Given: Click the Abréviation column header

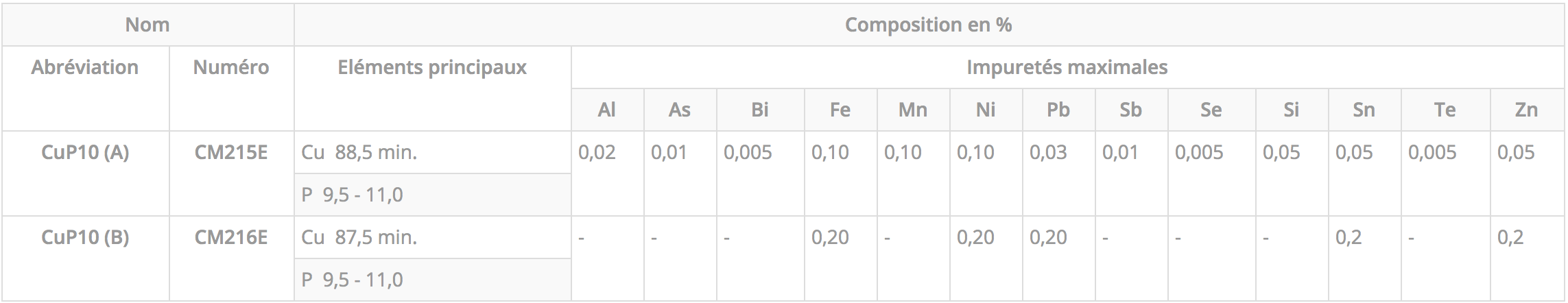Looking at the screenshot, I should pos(85,67).
